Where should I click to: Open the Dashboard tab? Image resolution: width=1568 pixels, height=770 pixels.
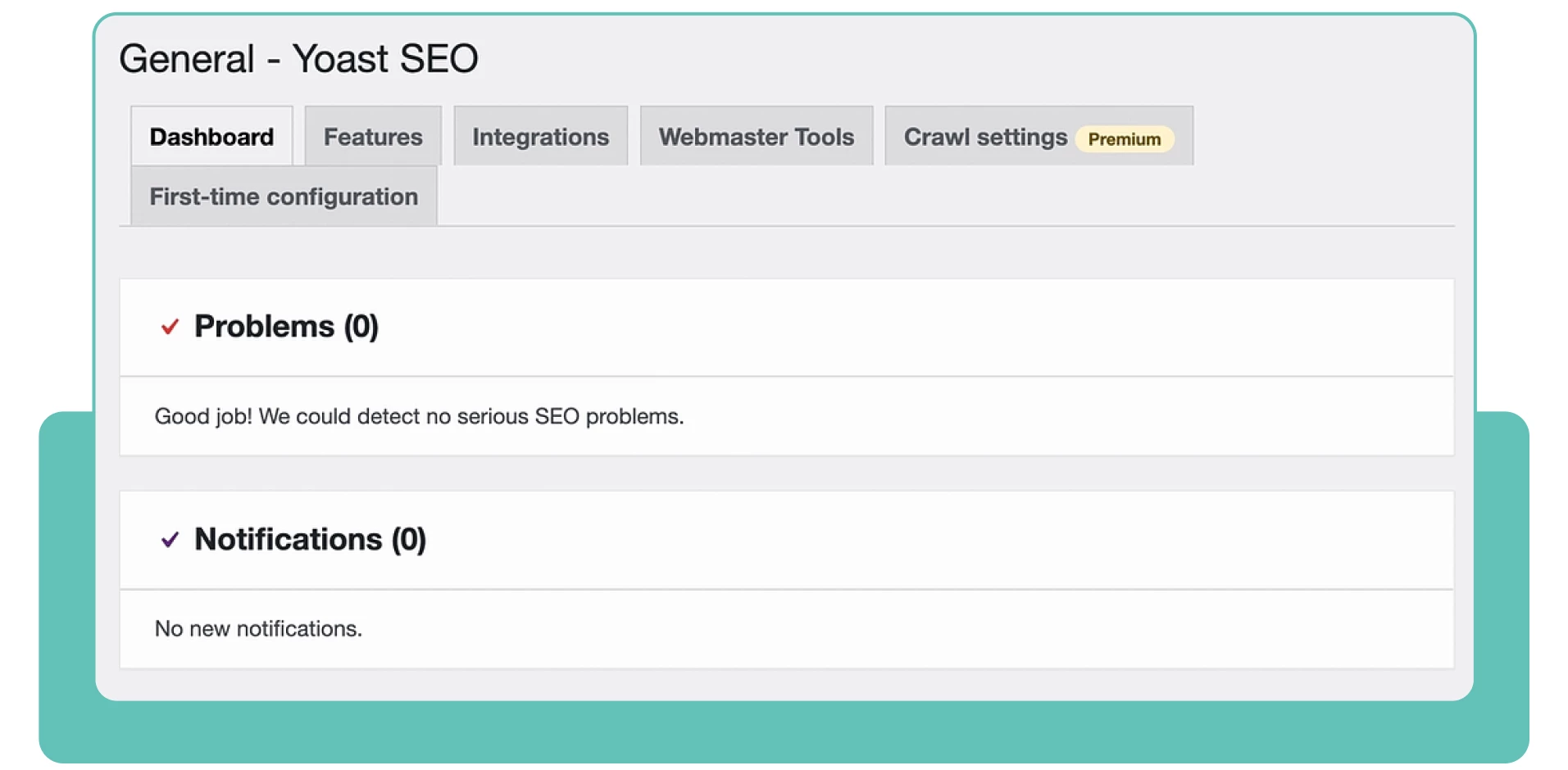point(211,136)
